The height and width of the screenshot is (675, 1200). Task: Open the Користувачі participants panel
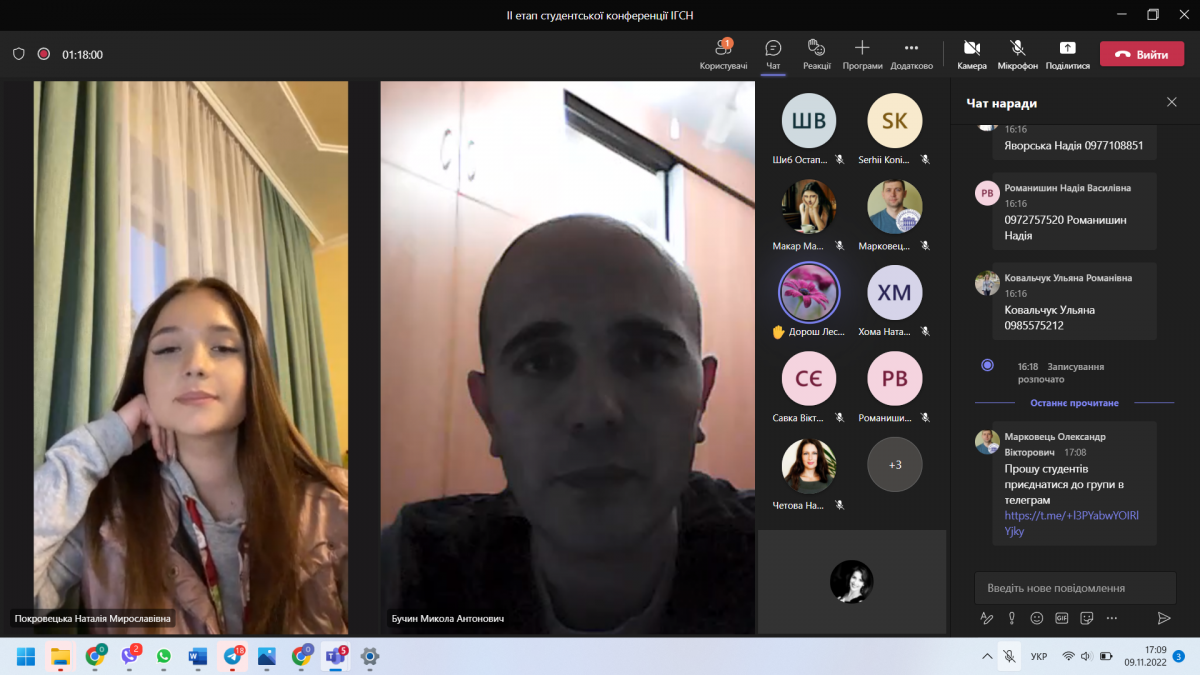click(x=723, y=54)
